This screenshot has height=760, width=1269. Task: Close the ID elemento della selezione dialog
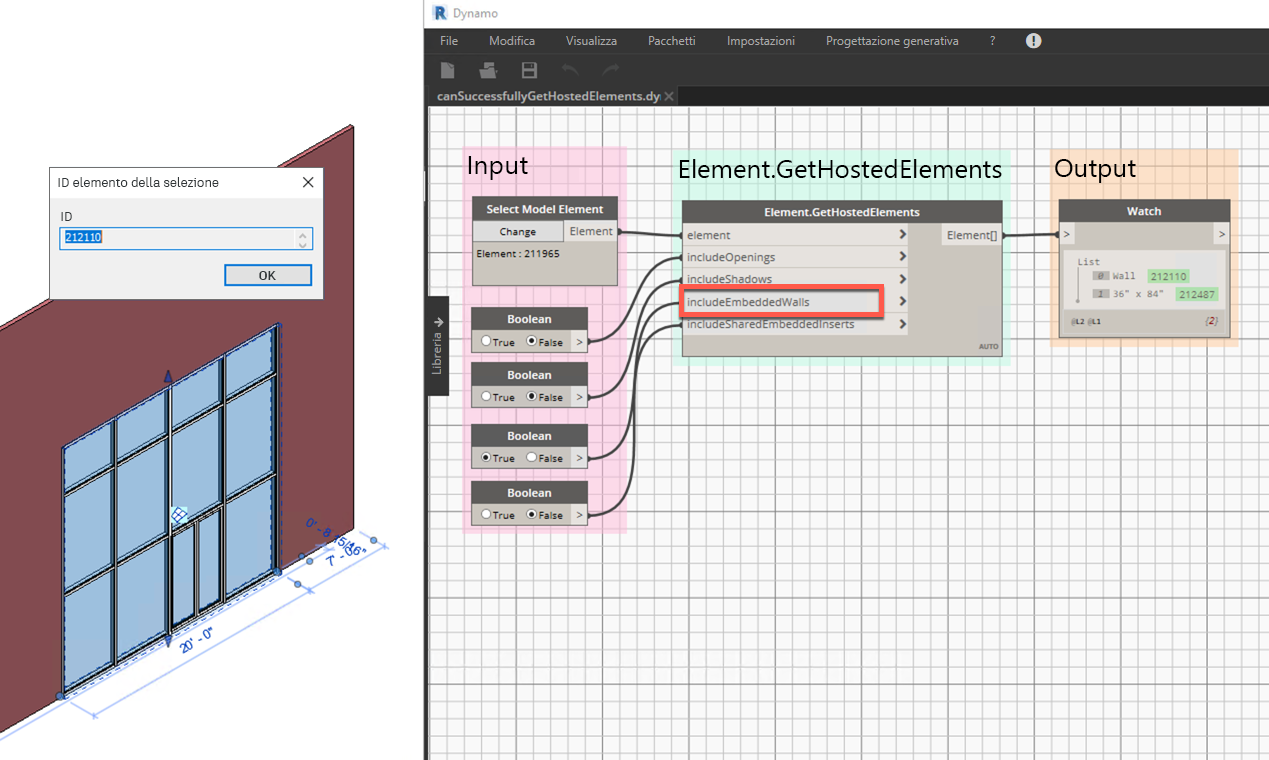click(x=308, y=182)
